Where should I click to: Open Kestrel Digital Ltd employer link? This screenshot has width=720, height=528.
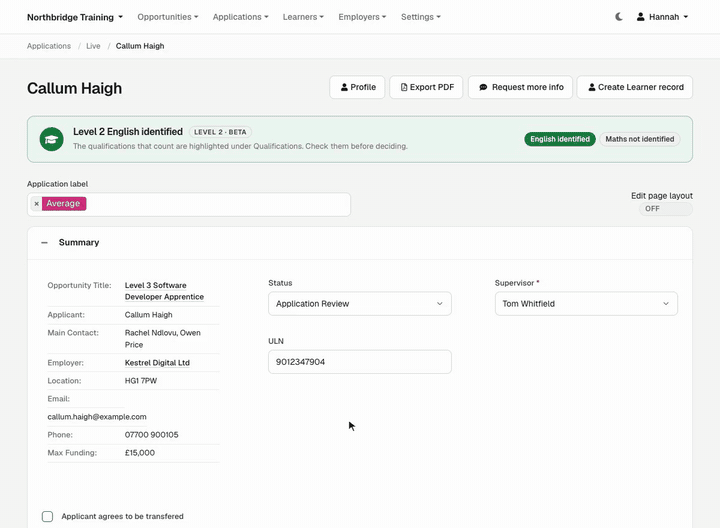[x=157, y=363]
